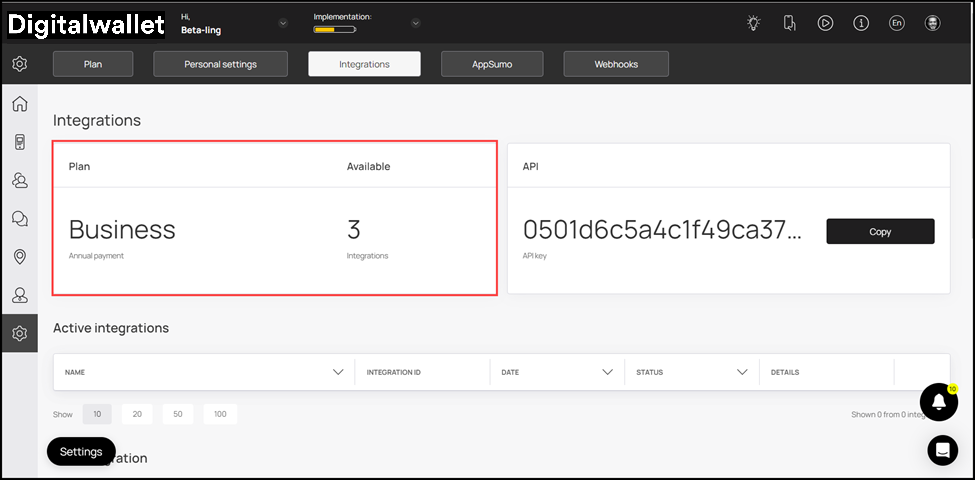Copy the API key
Screen dimensions: 975x480
[880, 231]
